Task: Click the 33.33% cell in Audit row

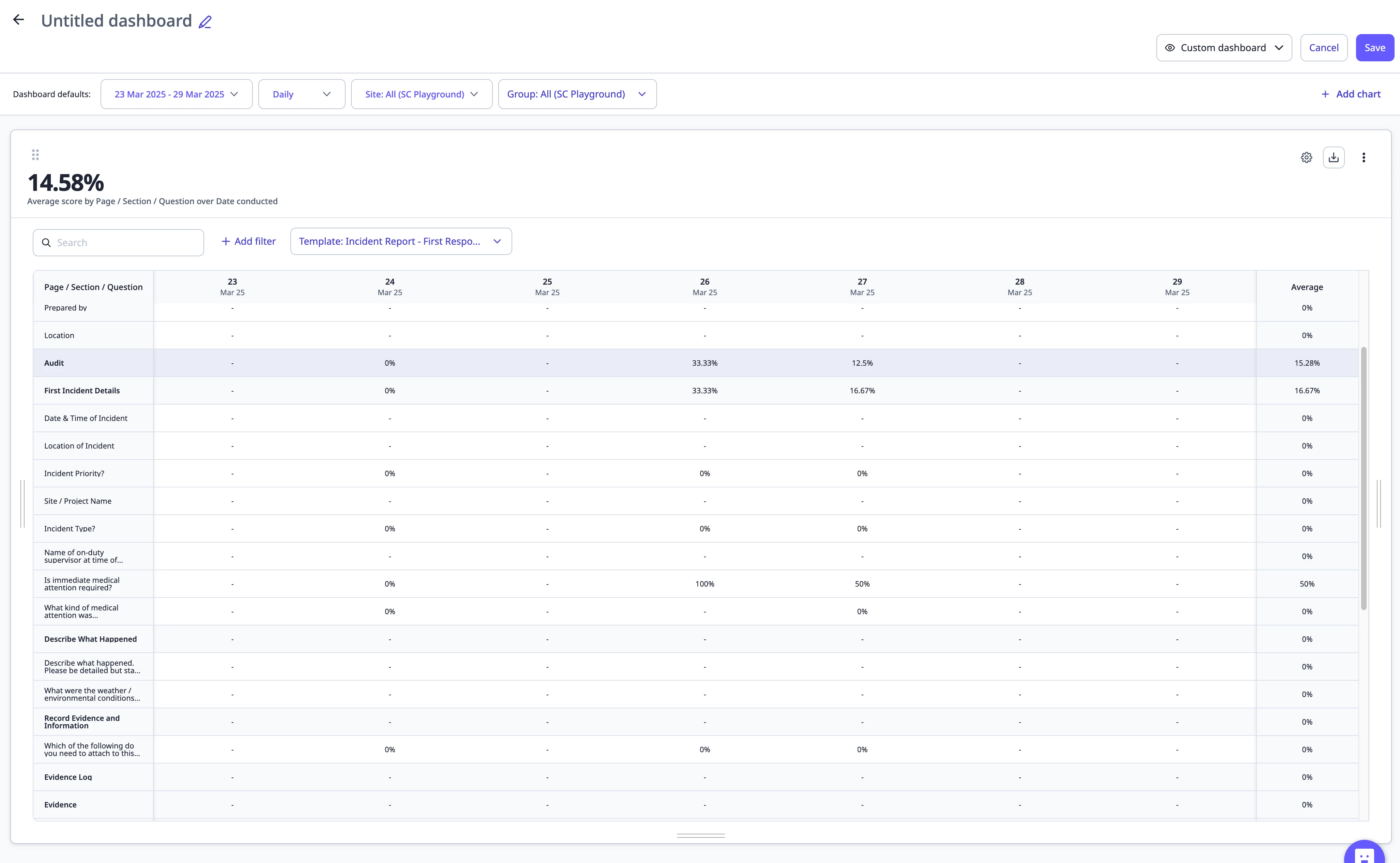Action: (705, 363)
